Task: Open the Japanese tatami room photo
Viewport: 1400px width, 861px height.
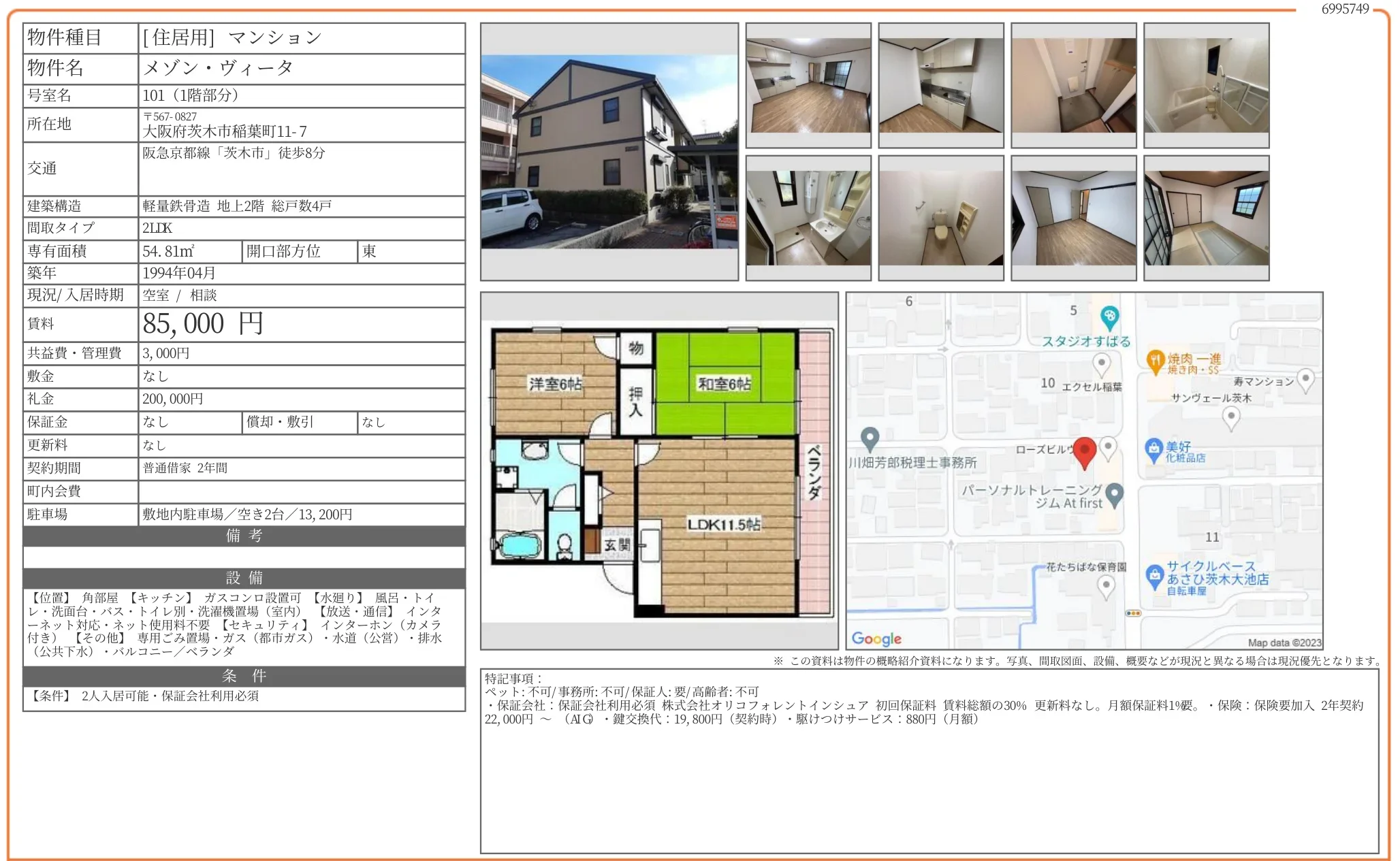Action: pyautogui.click(x=1206, y=218)
